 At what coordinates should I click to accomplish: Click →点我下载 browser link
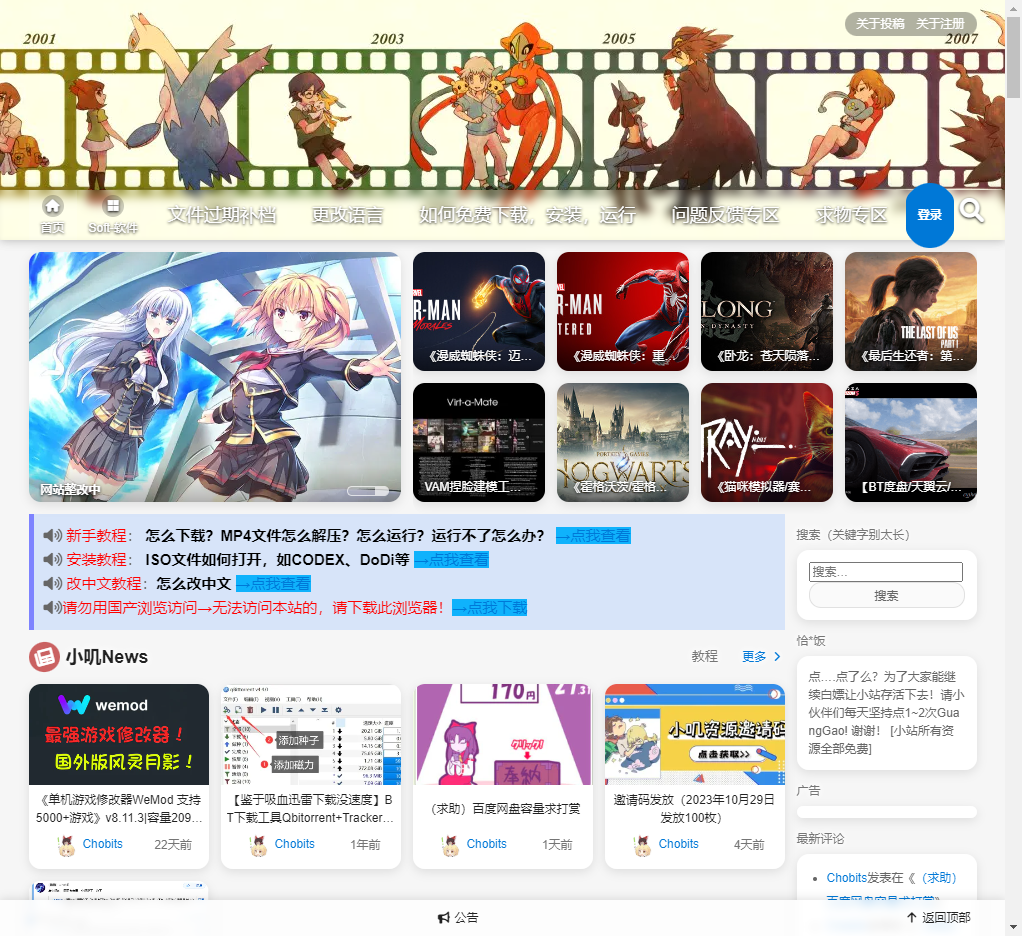point(489,608)
